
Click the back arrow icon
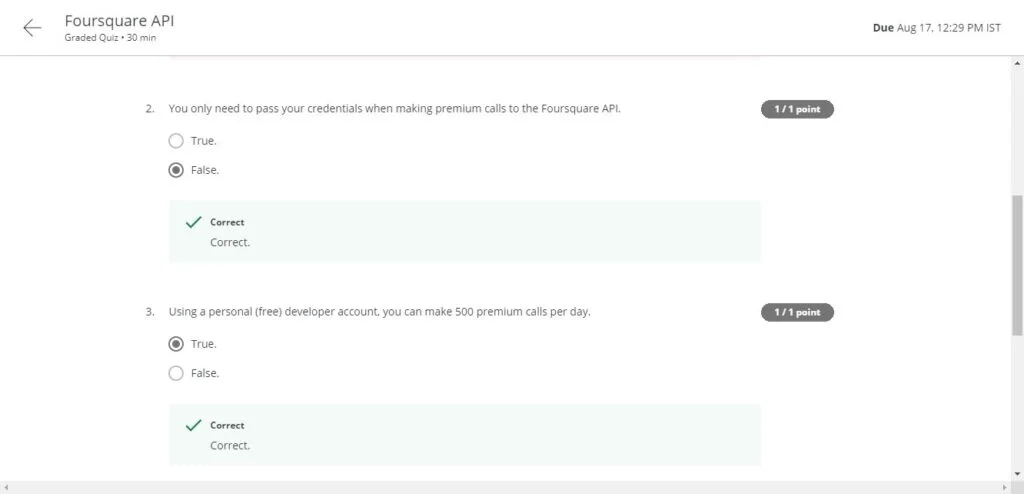coord(32,28)
